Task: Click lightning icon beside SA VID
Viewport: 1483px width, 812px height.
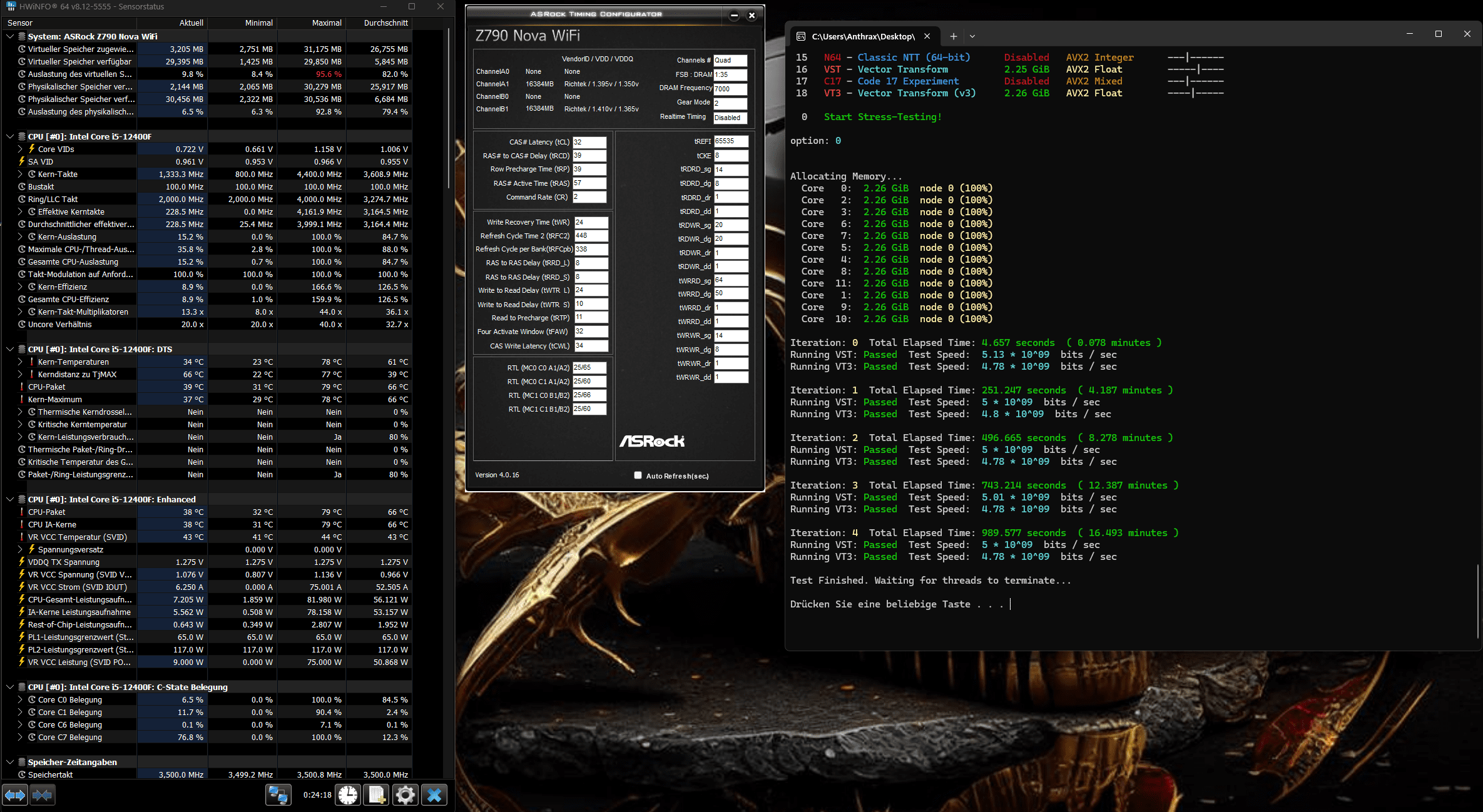Action: [x=22, y=161]
